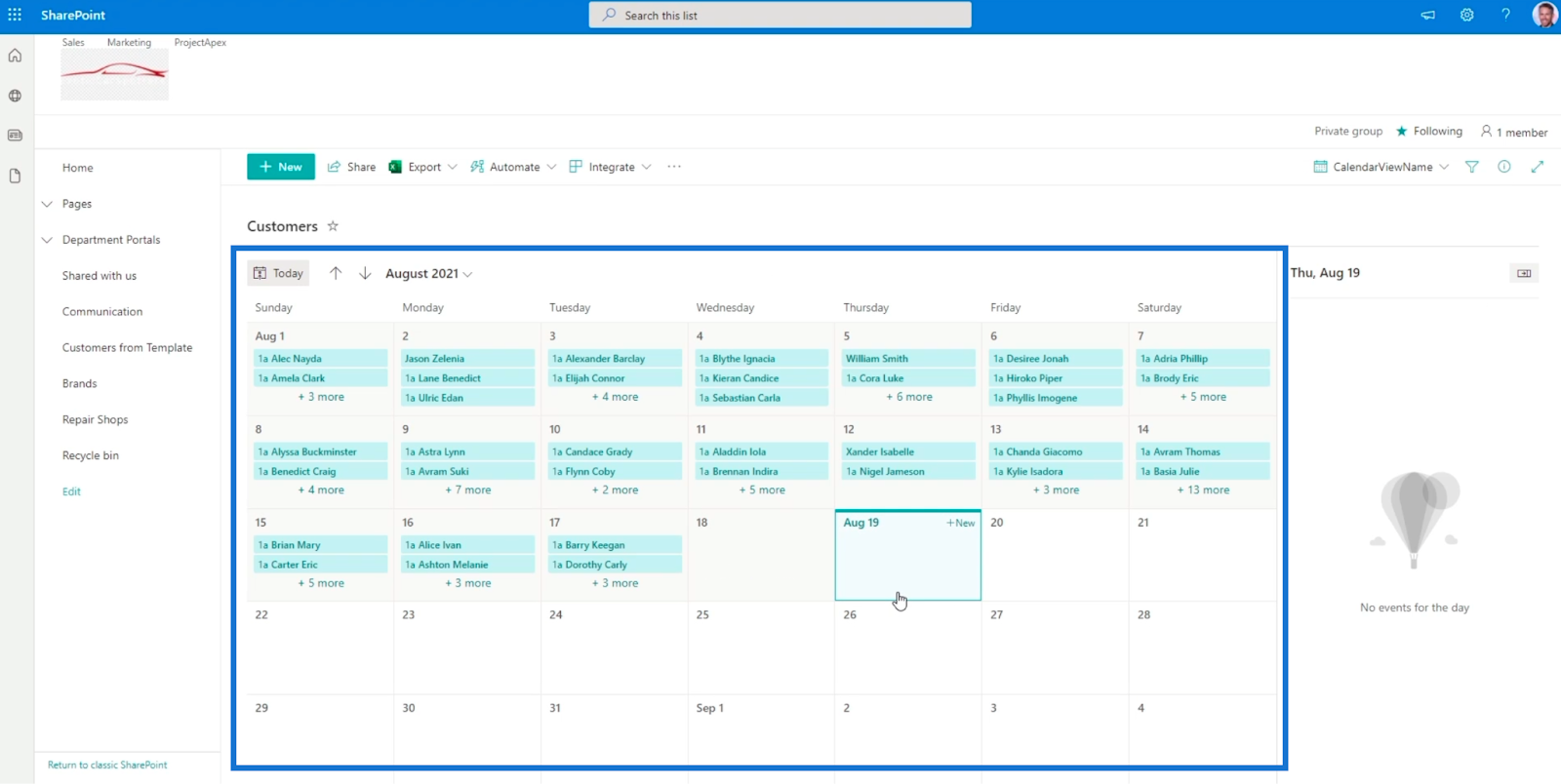Open the Integrate dropdown

pyautogui.click(x=610, y=167)
